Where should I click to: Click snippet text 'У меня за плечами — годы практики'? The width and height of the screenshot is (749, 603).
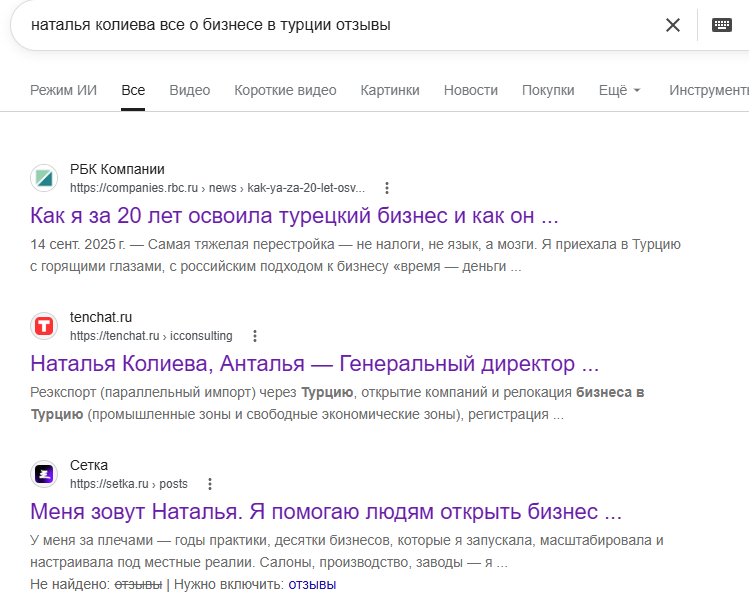pyautogui.click(x=147, y=540)
